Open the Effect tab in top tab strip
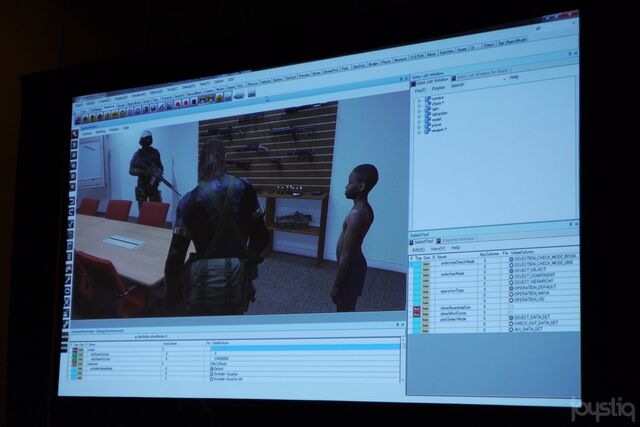The height and width of the screenshot is (427, 640). point(489,45)
